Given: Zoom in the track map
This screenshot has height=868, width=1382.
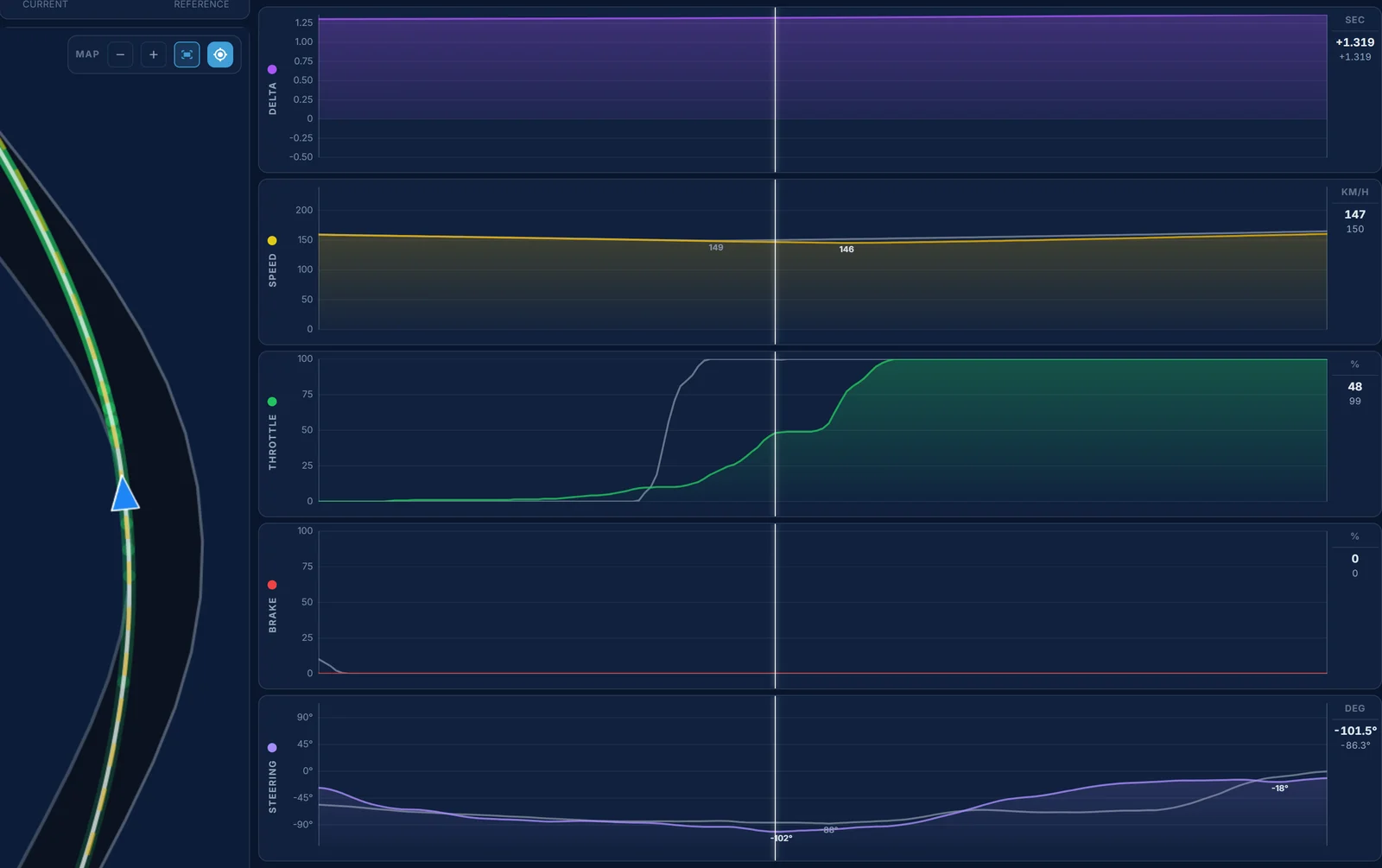Looking at the screenshot, I should point(153,54).
